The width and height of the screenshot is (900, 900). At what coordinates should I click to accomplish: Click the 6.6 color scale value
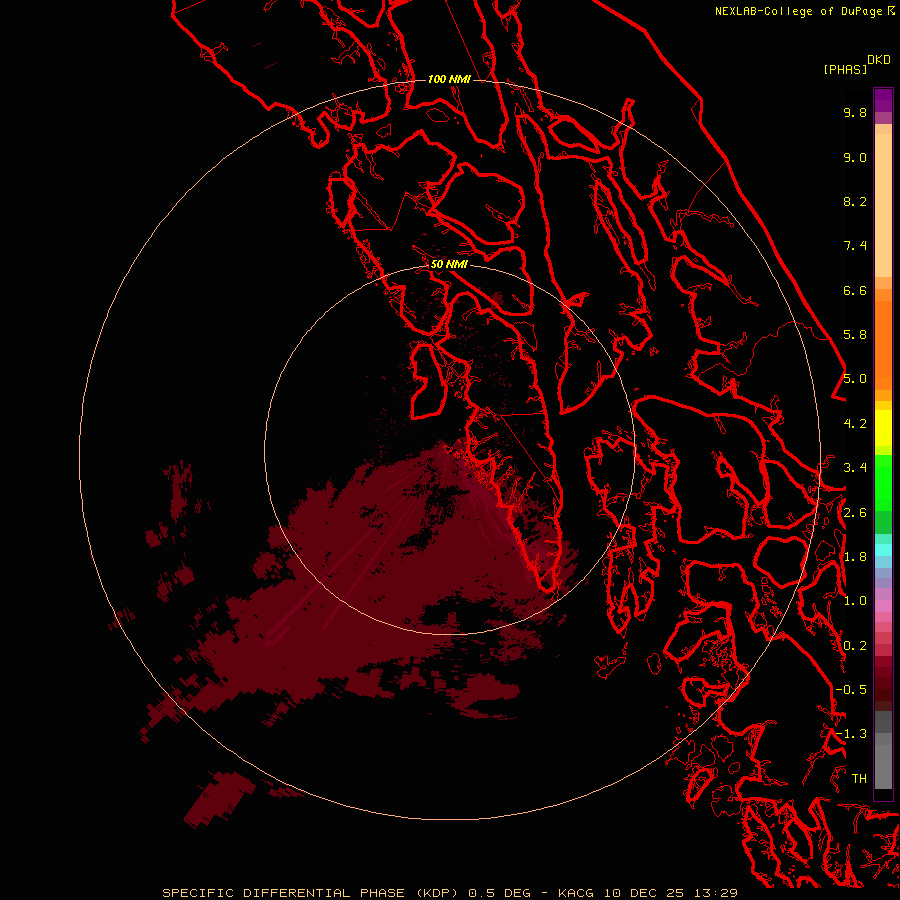(855, 290)
